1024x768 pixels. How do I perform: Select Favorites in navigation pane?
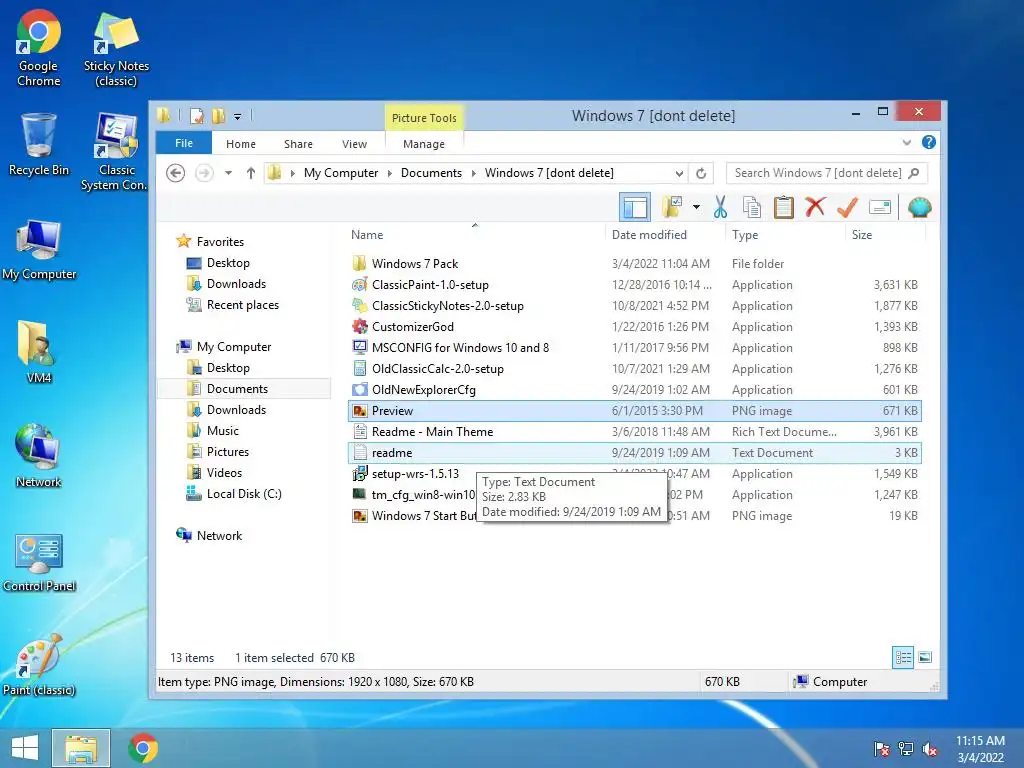(x=220, y=242)
